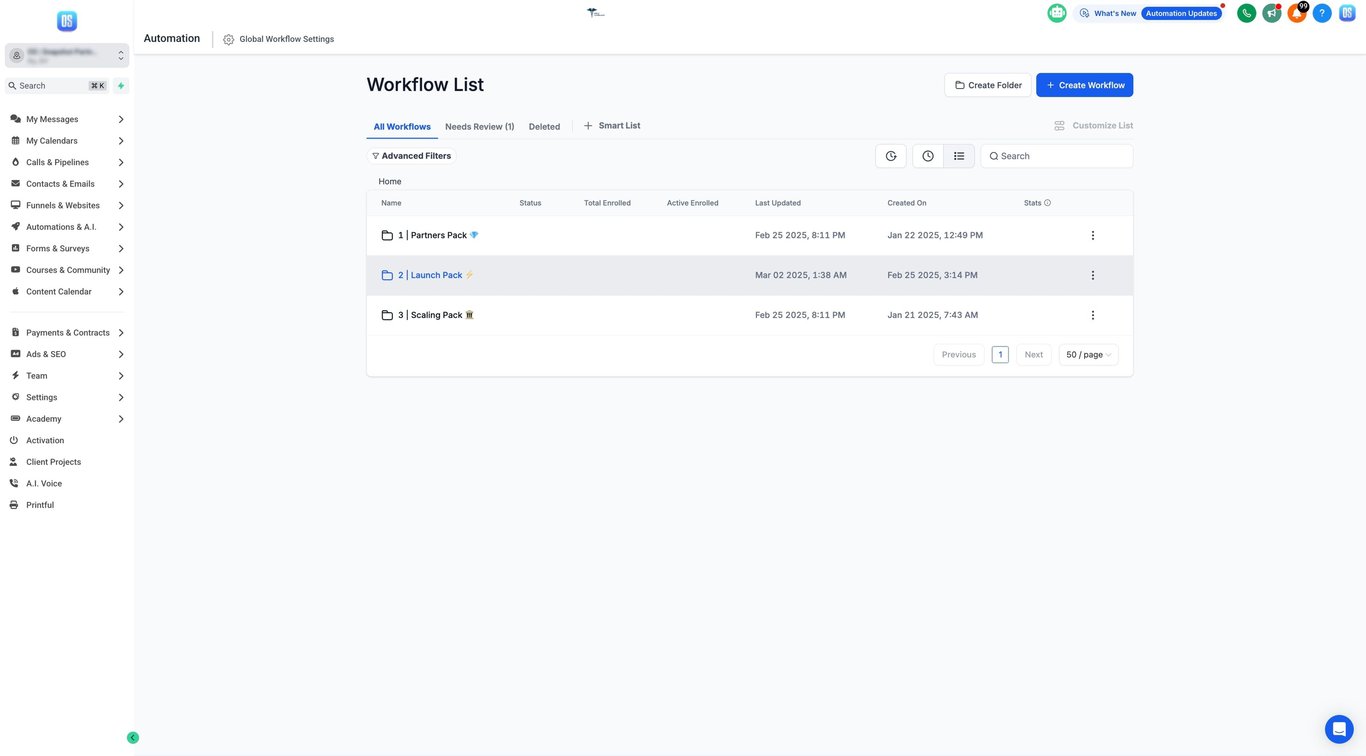Go to the Next page

click(x=1034, y=355)
